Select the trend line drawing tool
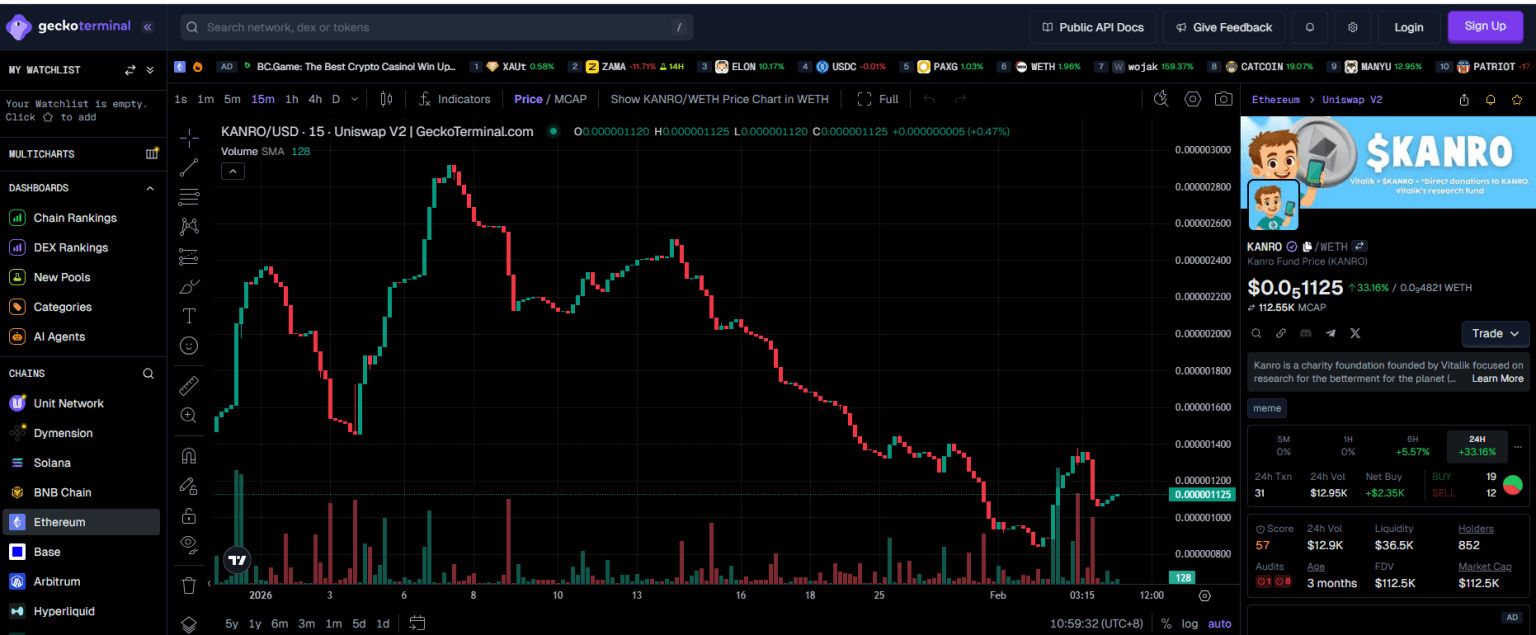The image size is (1536, 635). pos(188,168)
